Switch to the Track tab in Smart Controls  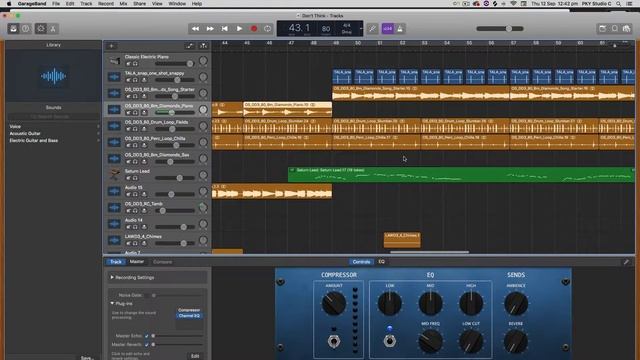(x=116, y=262)
